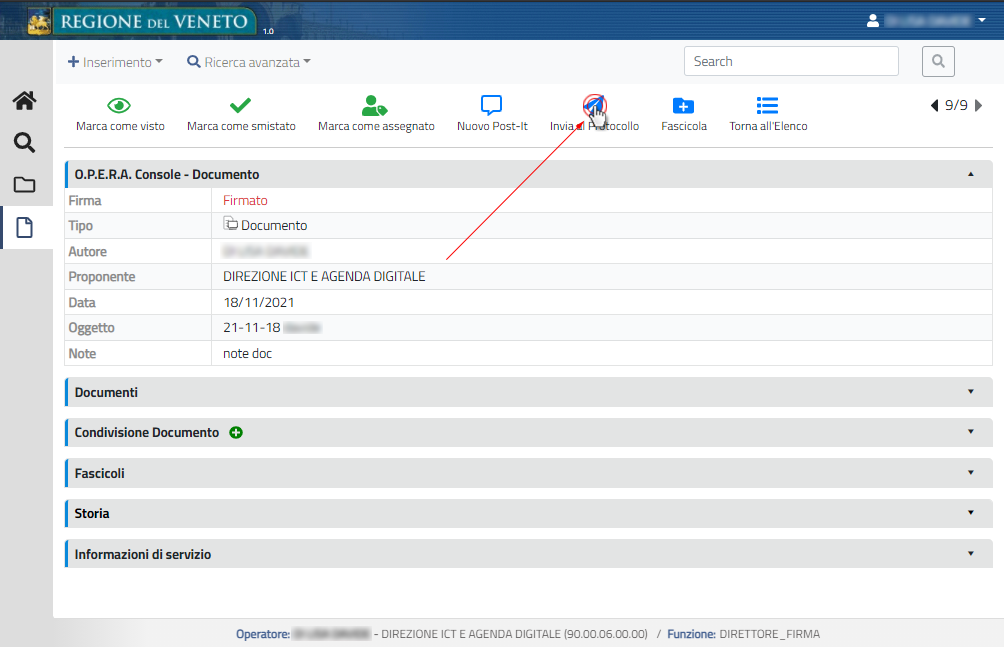Expand the Storia section
The image size is (1004, 647).
(970, 513)
